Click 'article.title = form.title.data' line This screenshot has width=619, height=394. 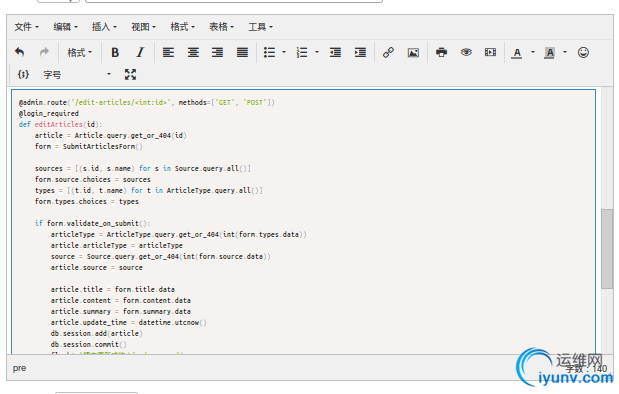tap(113, 289)
